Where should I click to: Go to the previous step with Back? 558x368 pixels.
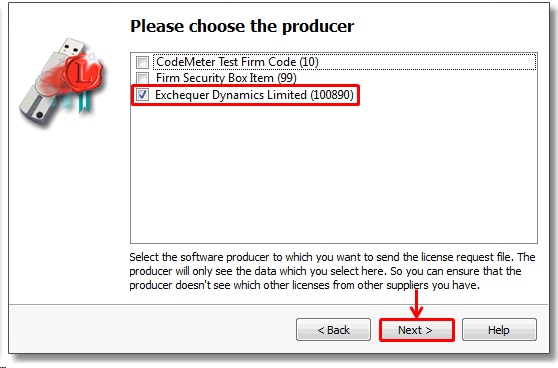[333, 330]
